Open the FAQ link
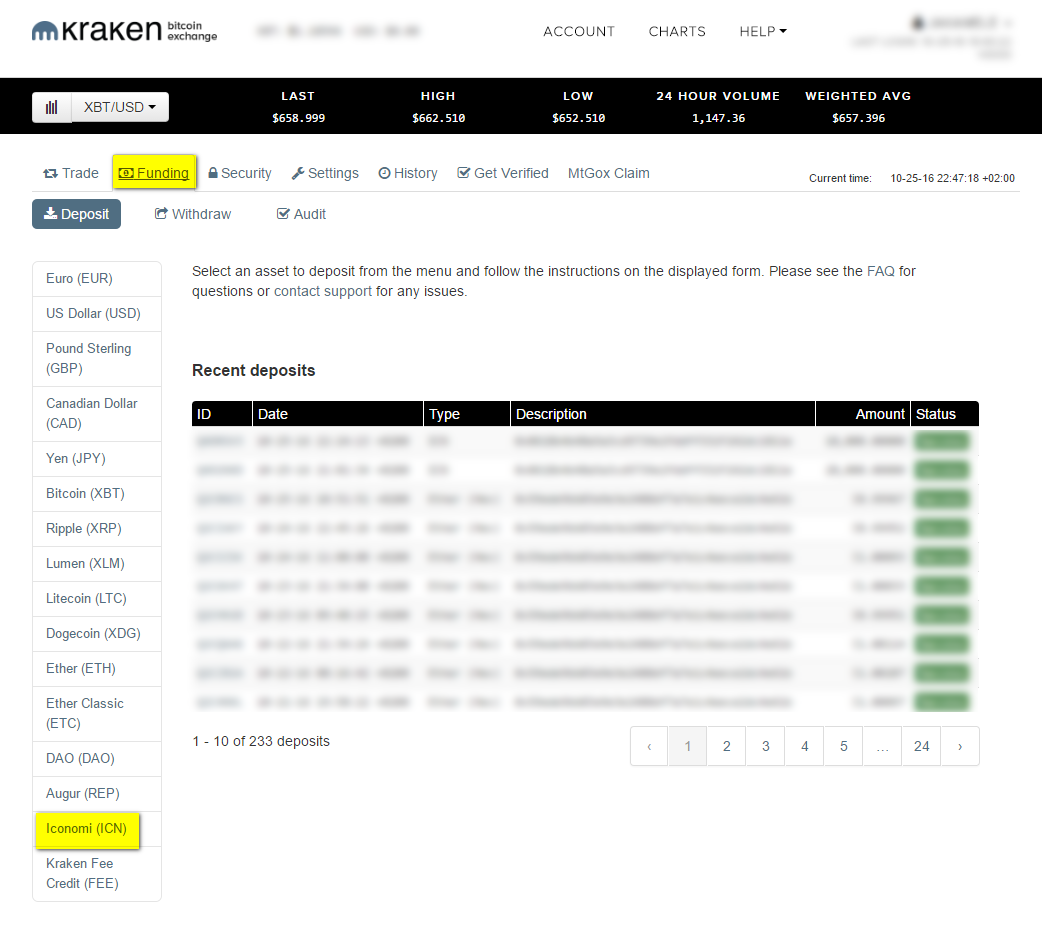The height and width of the screenshot is (928, 1042). [x=881, y=271]
